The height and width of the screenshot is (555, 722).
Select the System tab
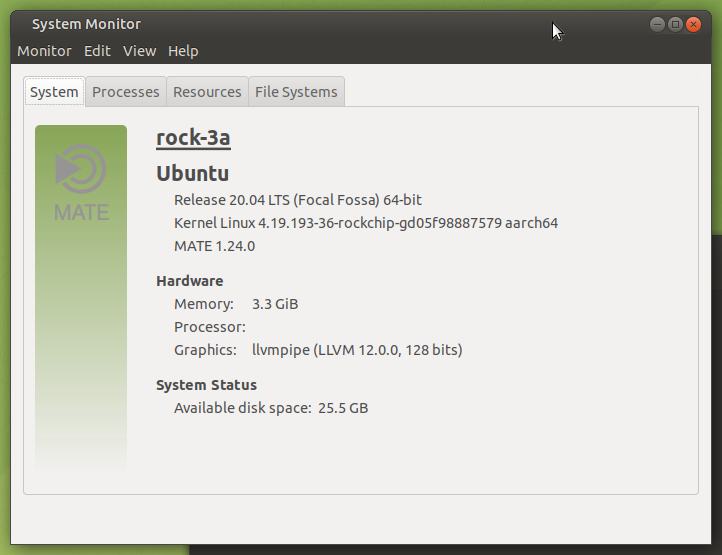point(54,92)
